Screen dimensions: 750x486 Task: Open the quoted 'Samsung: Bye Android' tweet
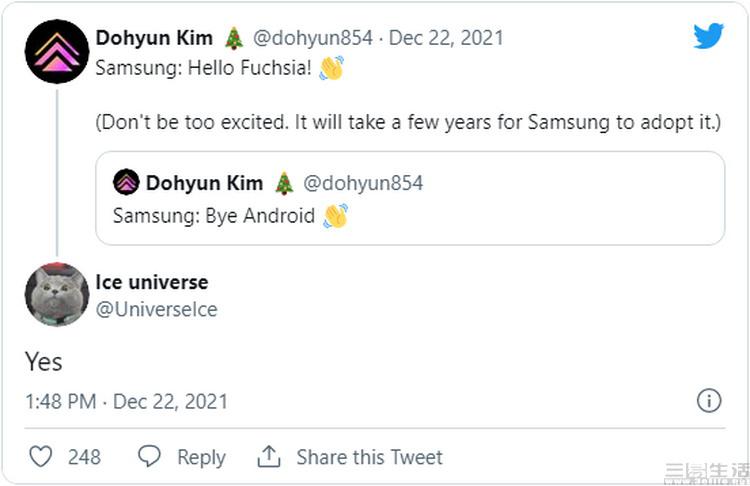click(410, 214)
